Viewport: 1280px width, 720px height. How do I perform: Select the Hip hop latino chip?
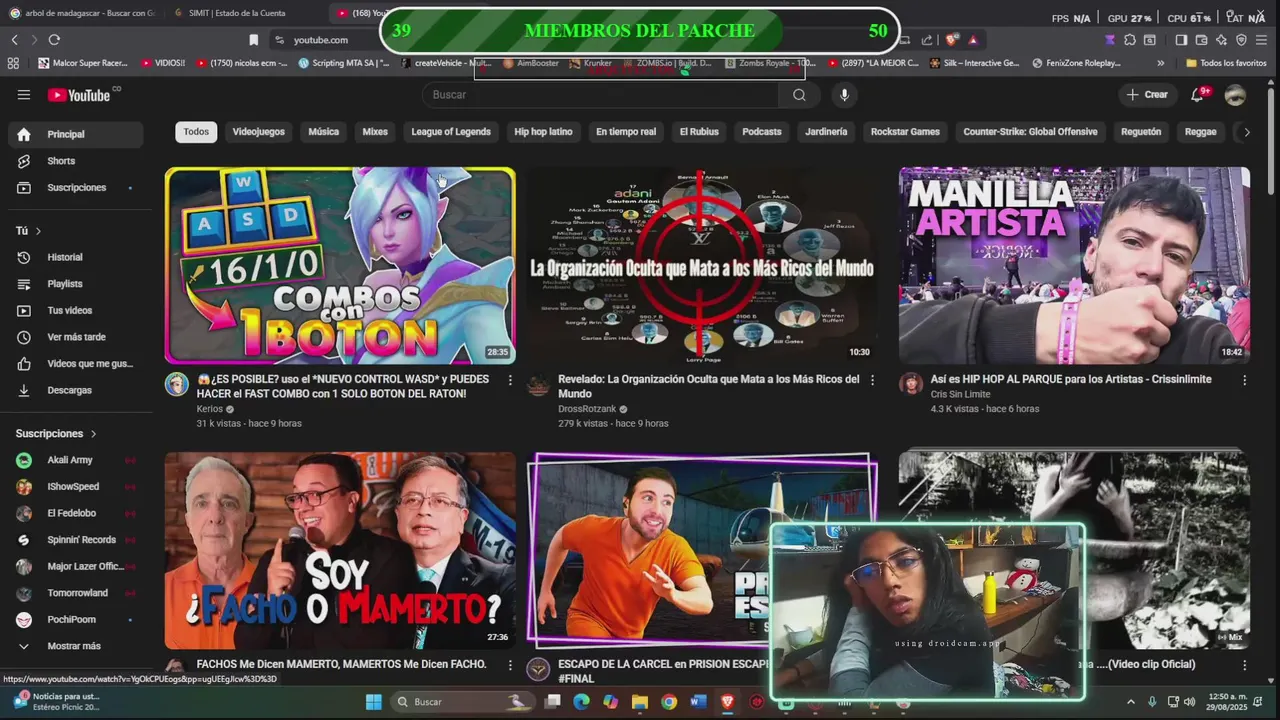[543, 132]
